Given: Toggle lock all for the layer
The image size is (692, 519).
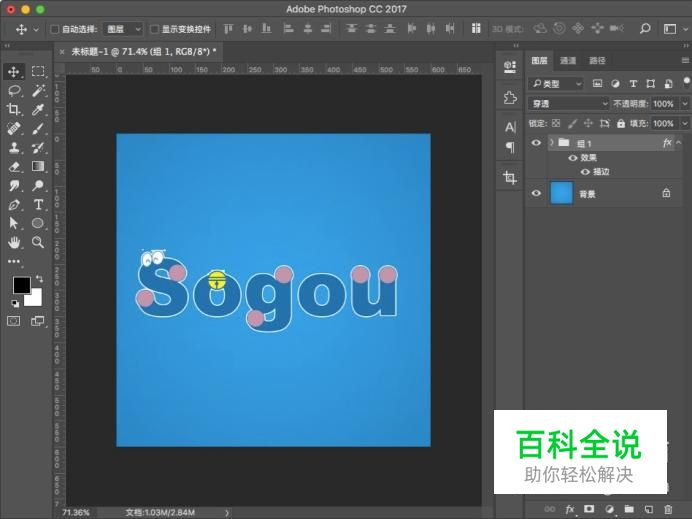Looking at the screenshot, I should pyautogui.click(x=621, y=124).
